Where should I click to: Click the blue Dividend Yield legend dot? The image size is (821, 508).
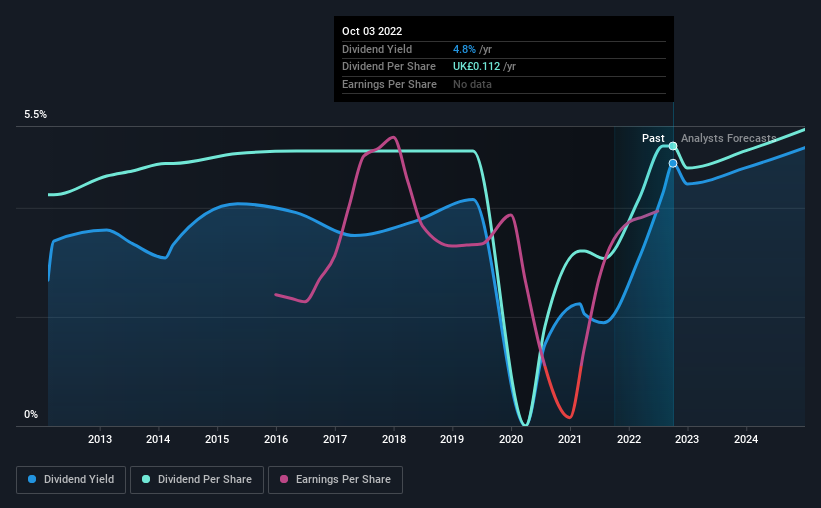(x=32, y=479)
